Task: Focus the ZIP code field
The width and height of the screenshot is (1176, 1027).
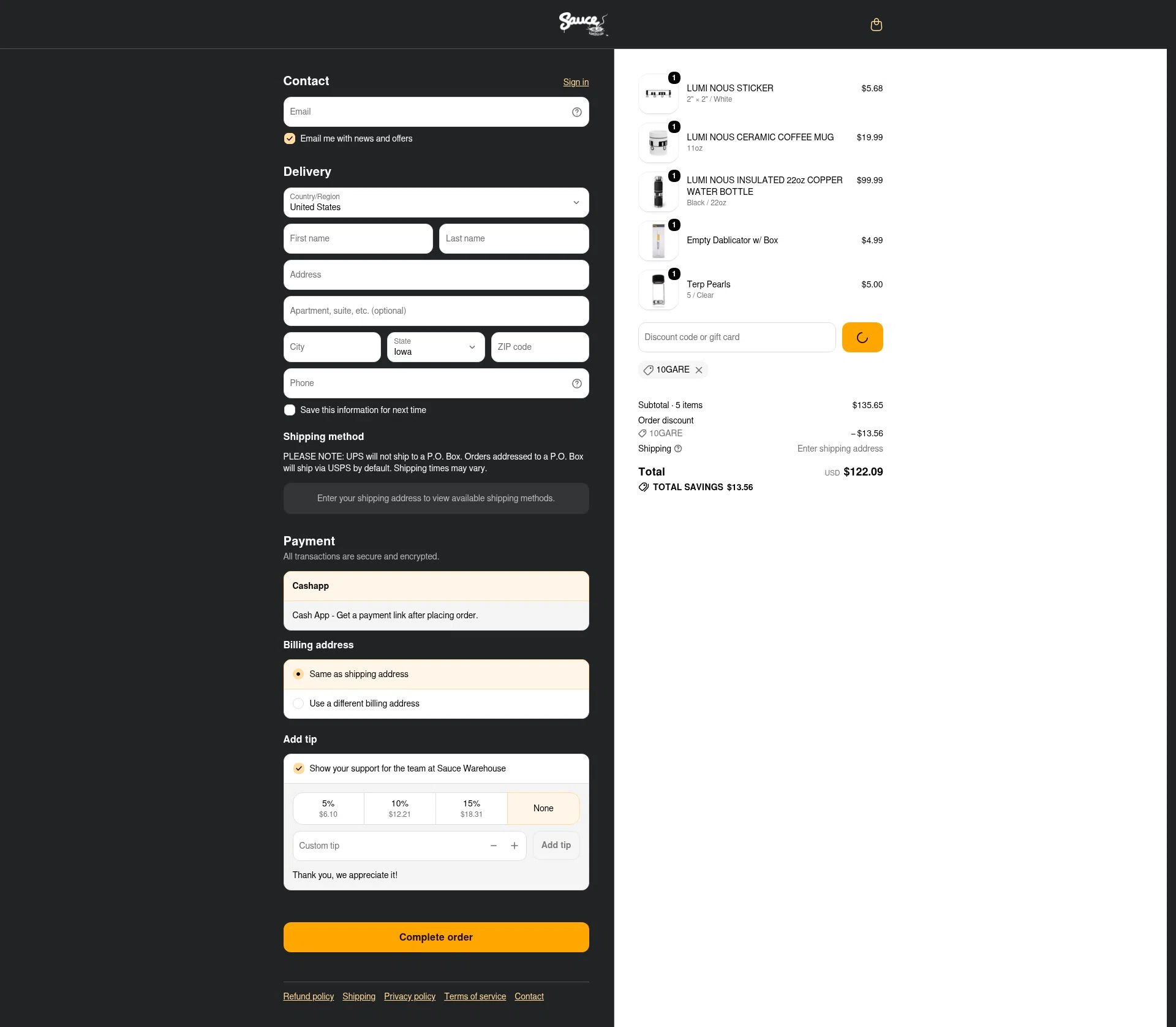Action: [540, 347]
